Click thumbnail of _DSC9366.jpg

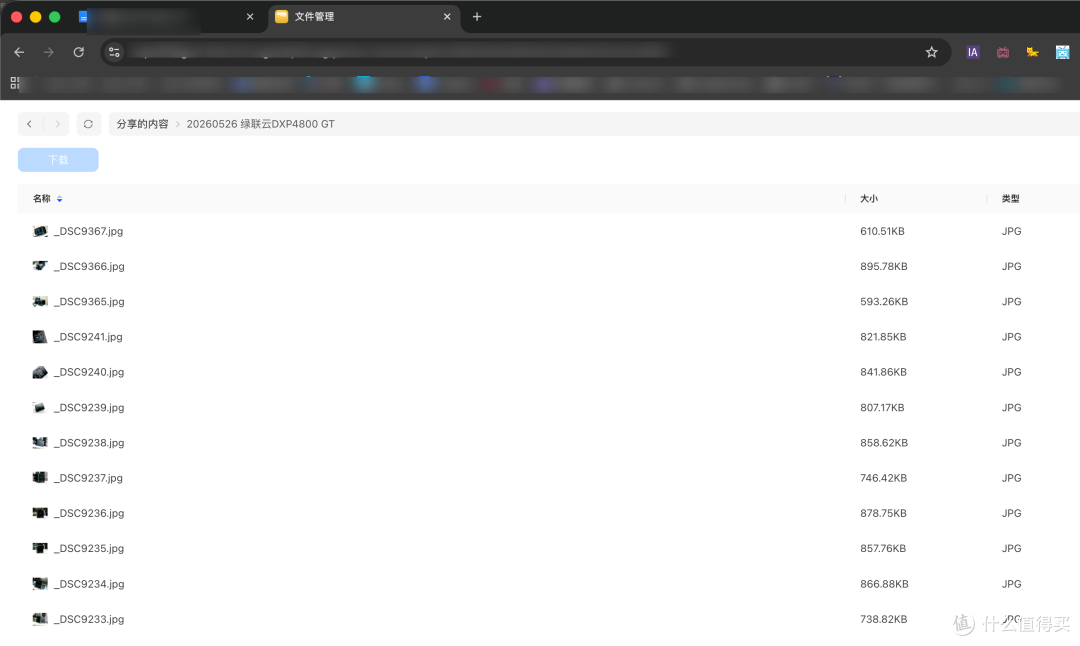pos(40,266)
